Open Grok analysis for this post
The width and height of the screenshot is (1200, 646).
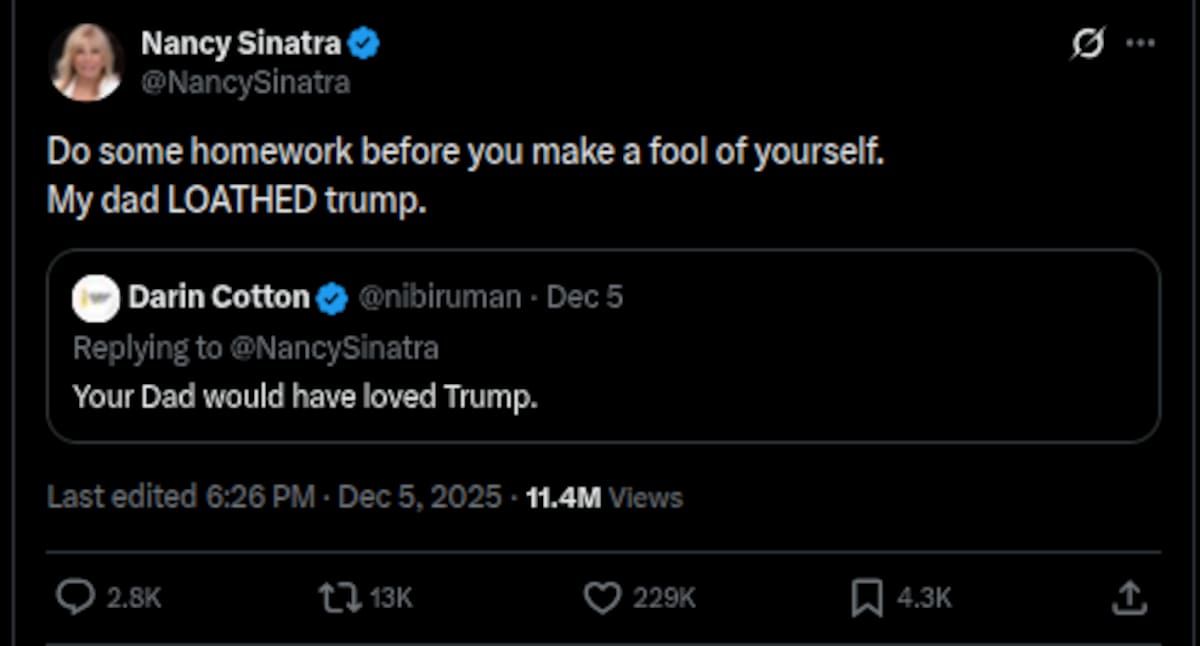[x=1089, y=40]
